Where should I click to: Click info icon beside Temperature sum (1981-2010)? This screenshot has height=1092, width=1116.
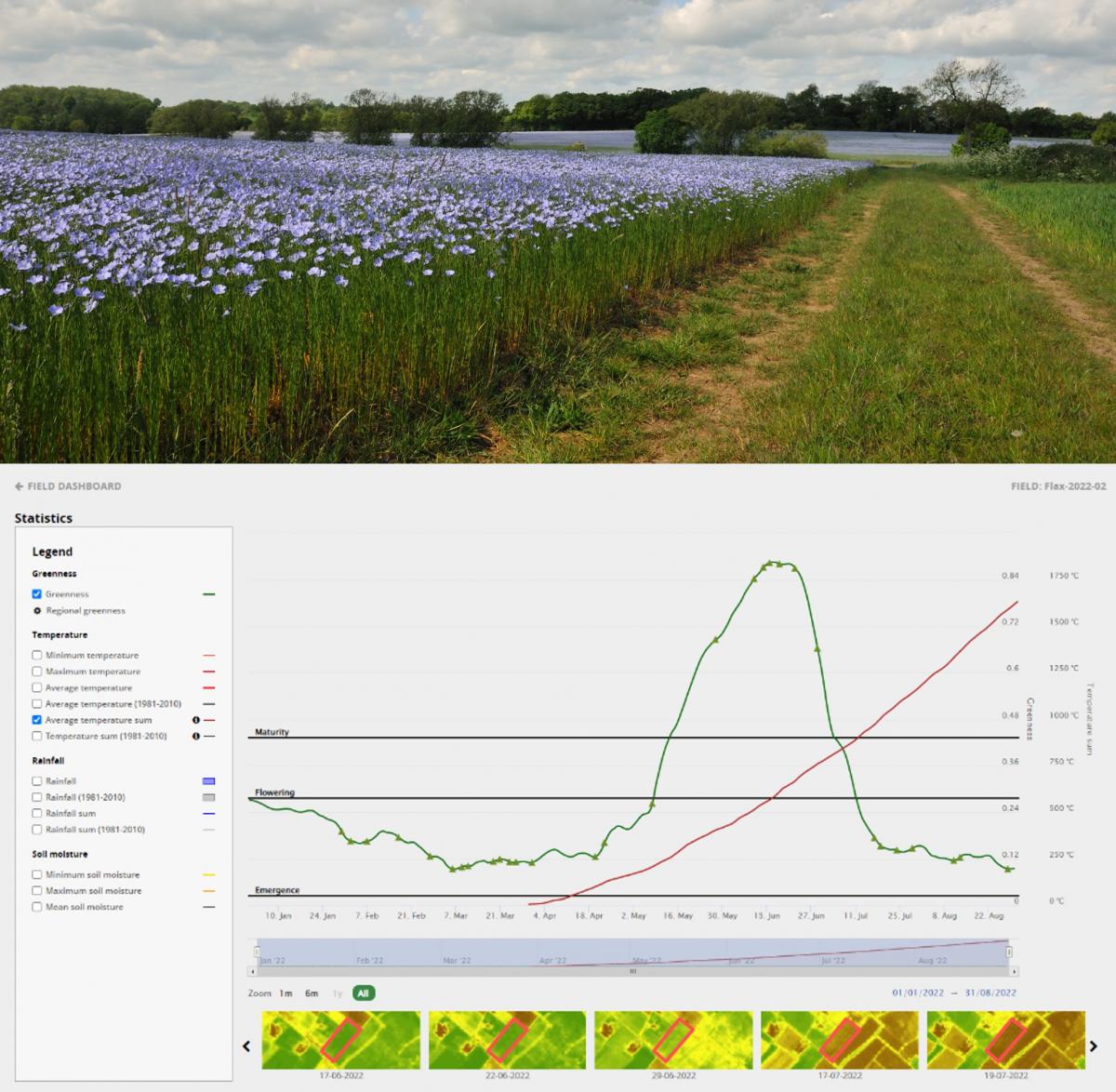(x=196, y=736)
